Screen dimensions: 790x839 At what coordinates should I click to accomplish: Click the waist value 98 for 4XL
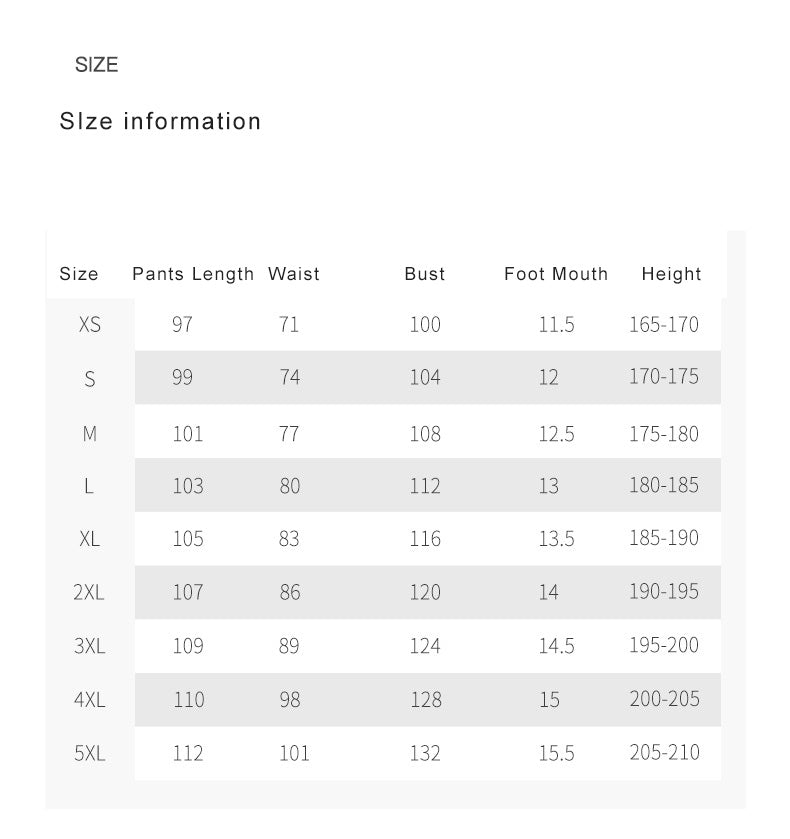(290, 700)
